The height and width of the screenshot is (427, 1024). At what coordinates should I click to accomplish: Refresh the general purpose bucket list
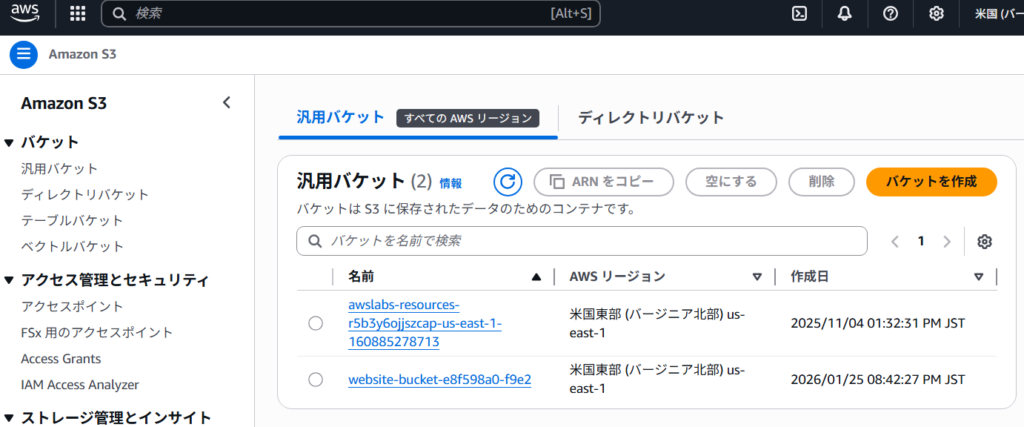pyautogui.click(x=508, y=182)
